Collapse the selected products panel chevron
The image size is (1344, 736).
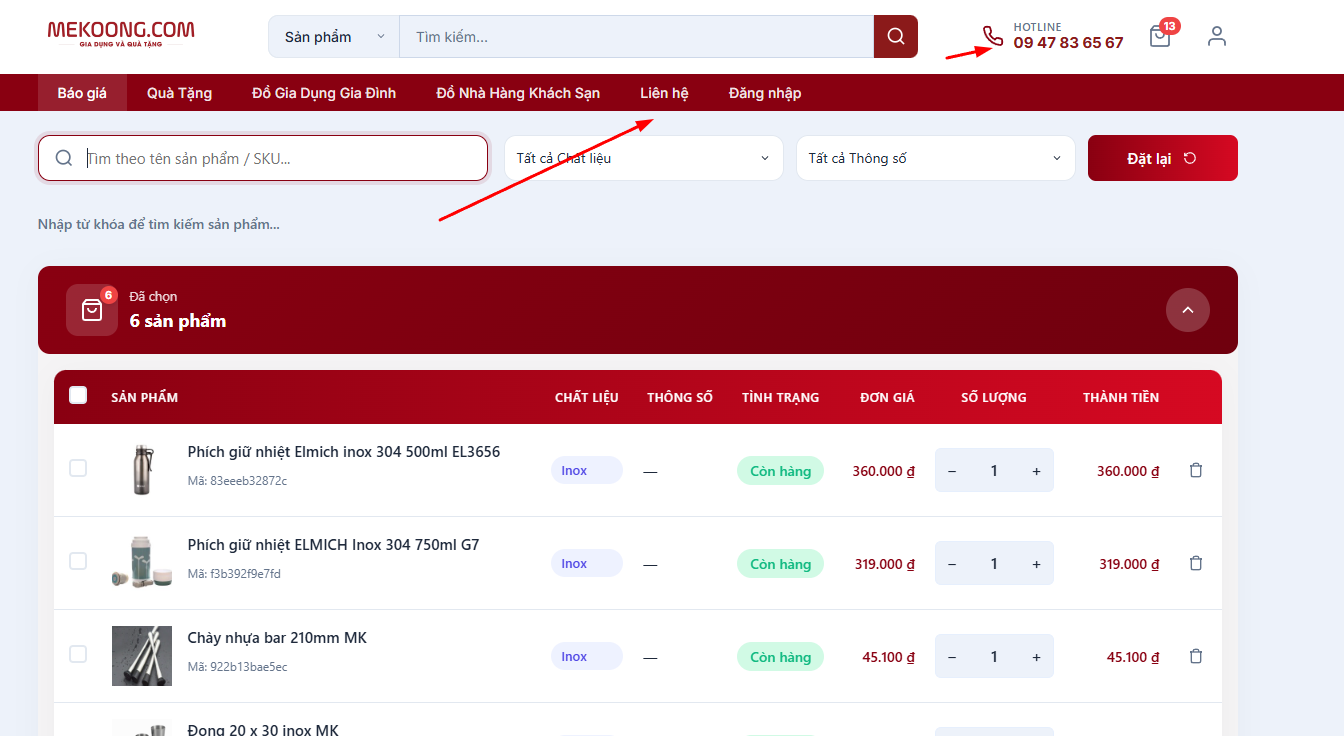(x=1187, y=310)
